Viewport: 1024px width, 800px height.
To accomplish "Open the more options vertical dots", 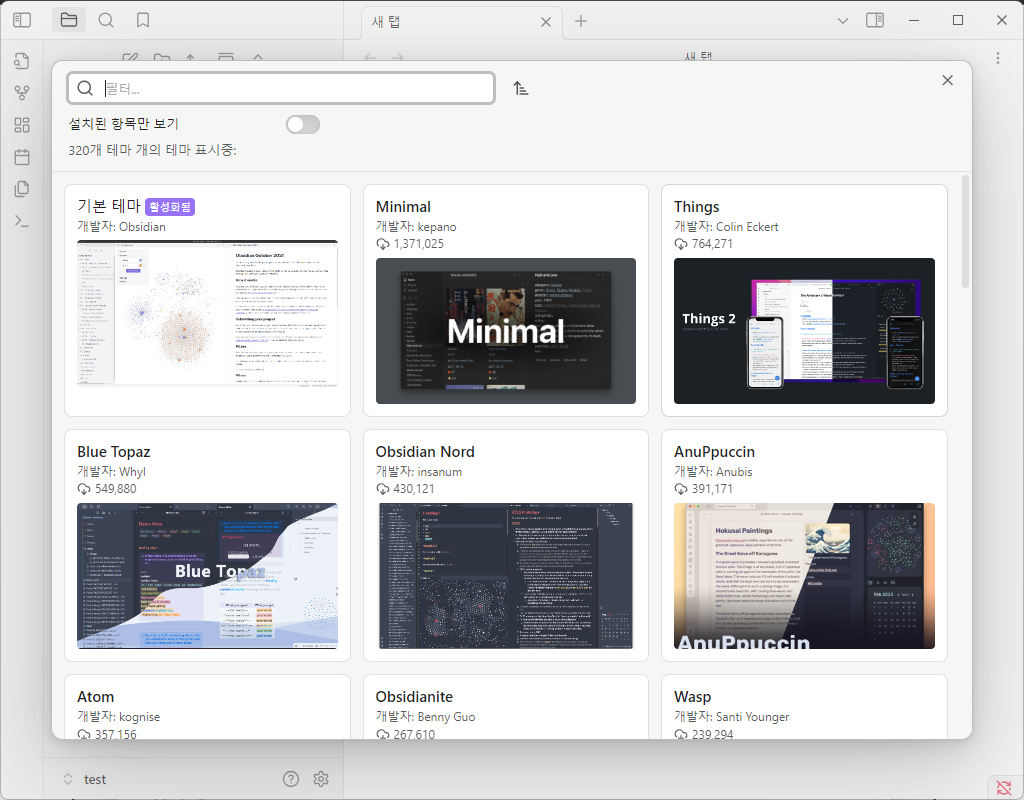I will click(997, 58).
